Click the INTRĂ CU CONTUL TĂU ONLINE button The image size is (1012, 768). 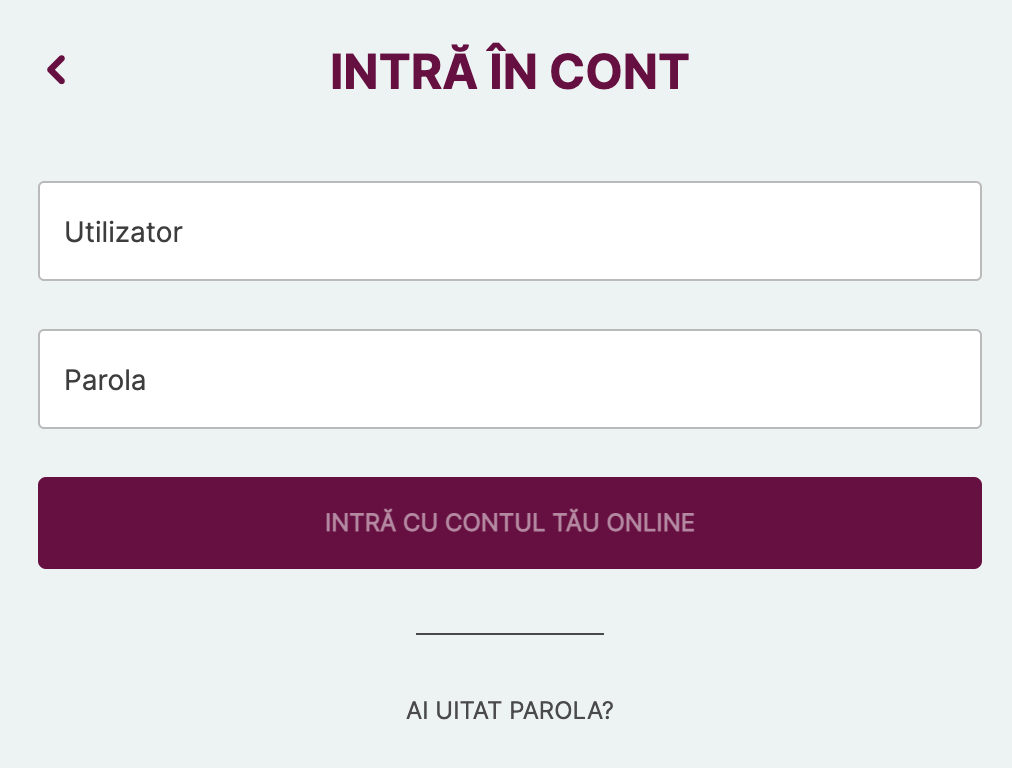[x=509, y=523]
